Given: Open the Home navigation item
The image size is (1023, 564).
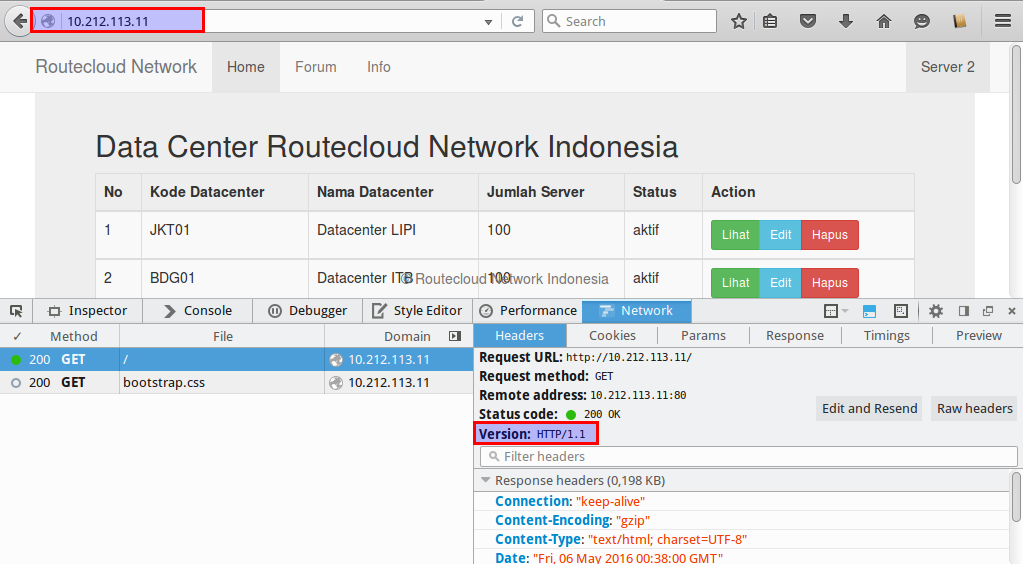Looking at the screenshot, I should [246, 67].
